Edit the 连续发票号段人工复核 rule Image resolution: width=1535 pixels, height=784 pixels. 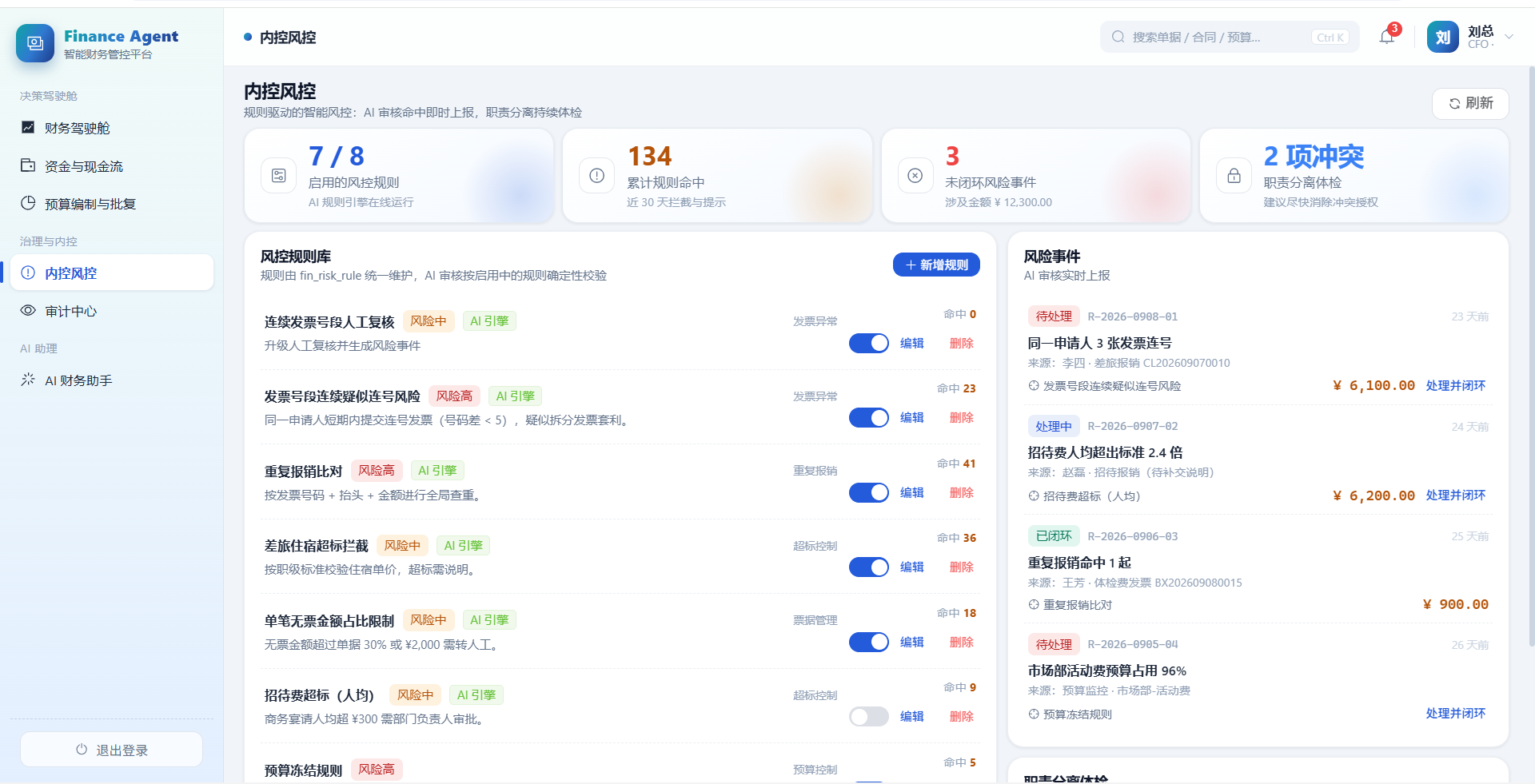(x=911, y=343)
